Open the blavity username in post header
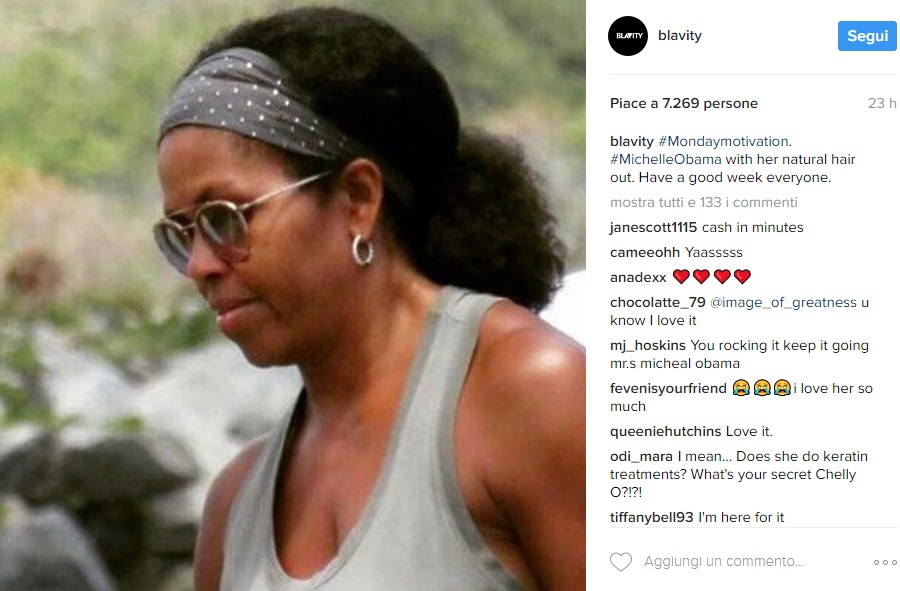This screenshot has height=591, width=900. [680, 36]
